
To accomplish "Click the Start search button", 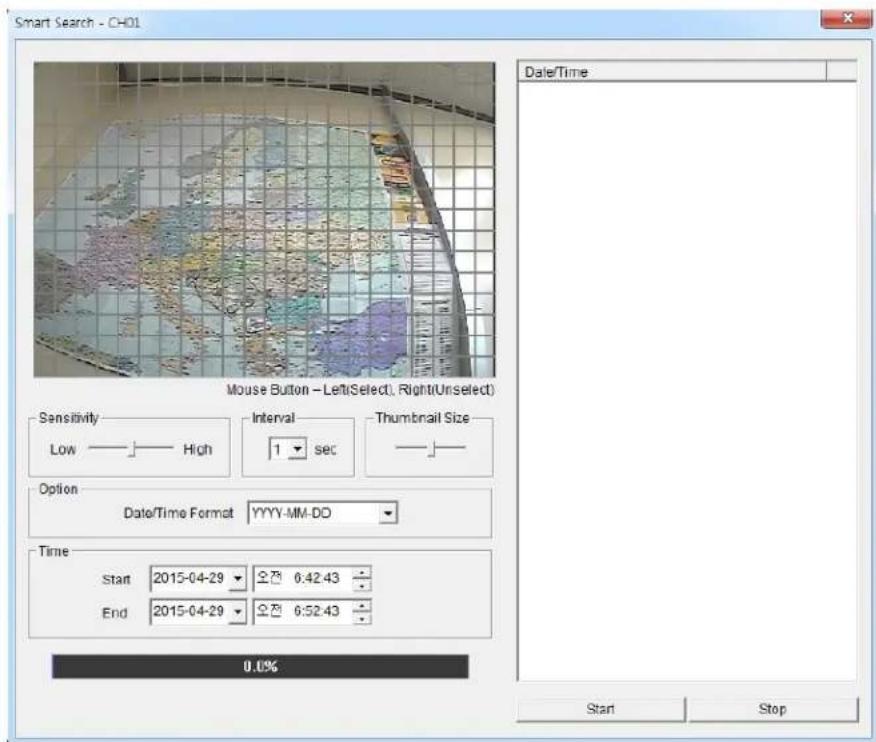I will click(601, 709).
